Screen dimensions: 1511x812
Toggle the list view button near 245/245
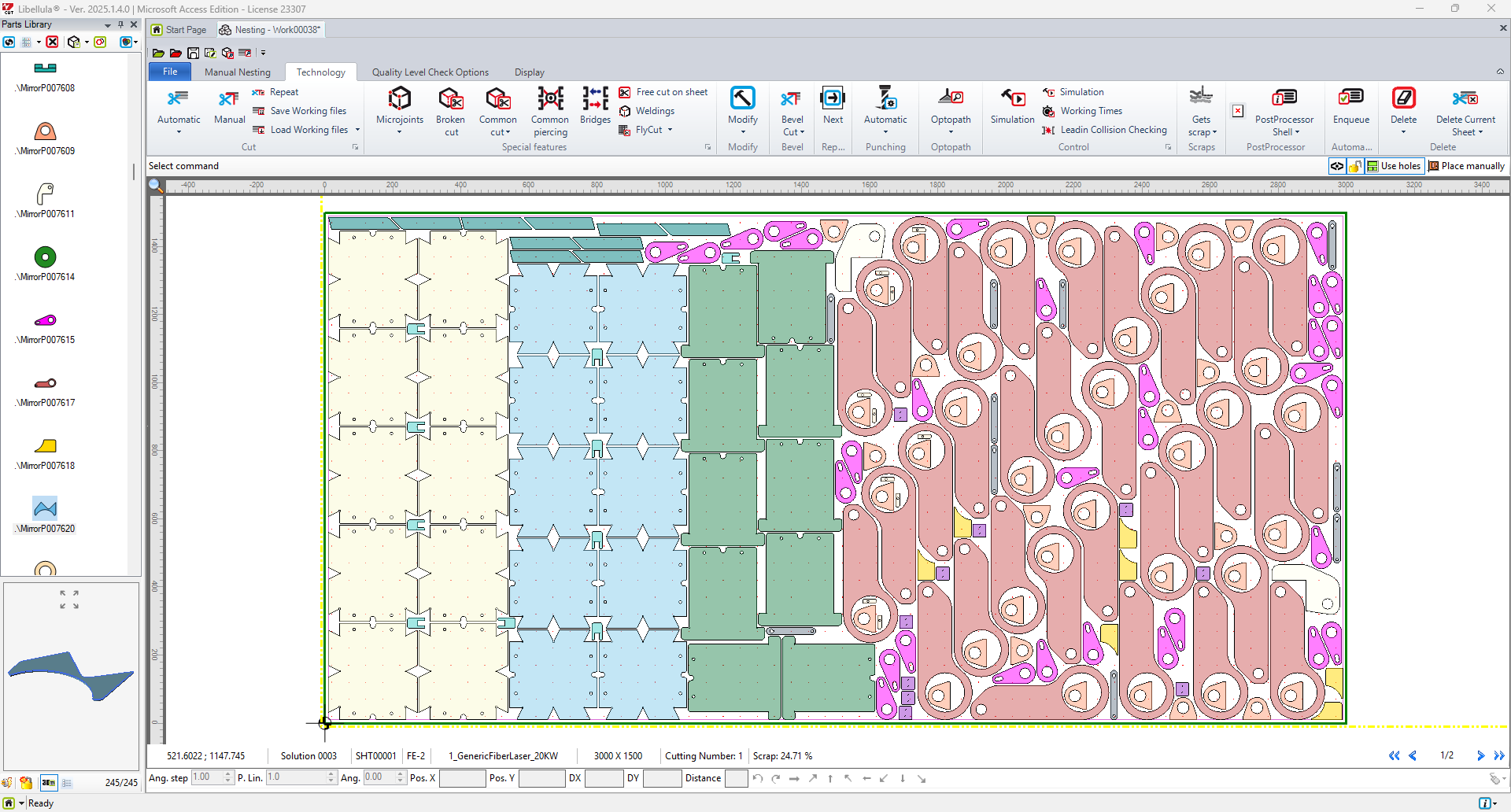tap(67, 783)
